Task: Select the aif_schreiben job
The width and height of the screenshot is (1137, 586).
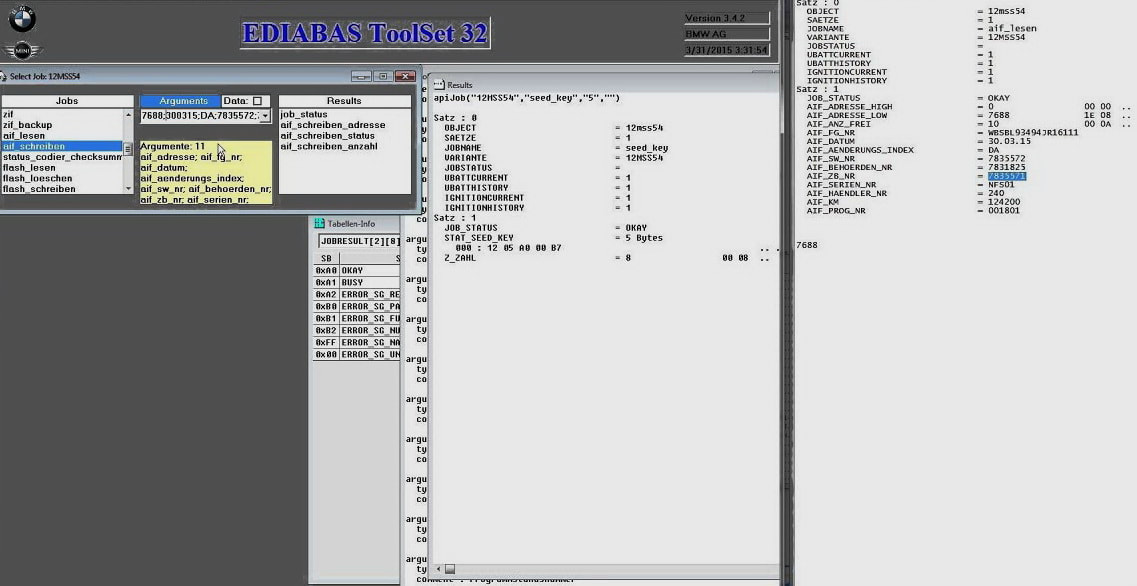Action: point(62,146)
